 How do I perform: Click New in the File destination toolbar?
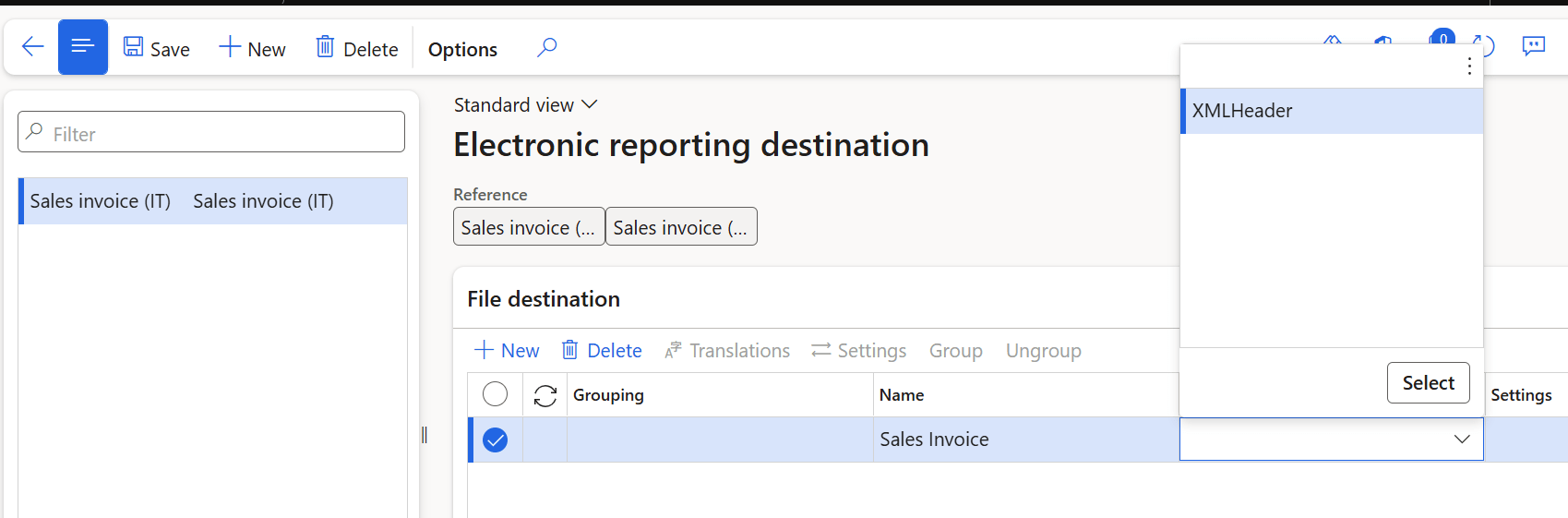(507, 350)
